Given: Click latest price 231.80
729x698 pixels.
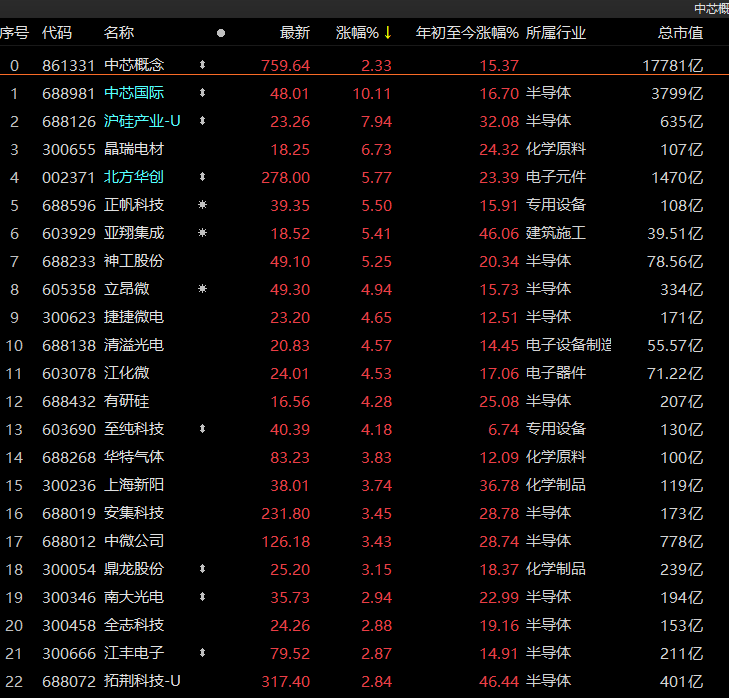Looking at the screenshot, I should pos(285,513).
